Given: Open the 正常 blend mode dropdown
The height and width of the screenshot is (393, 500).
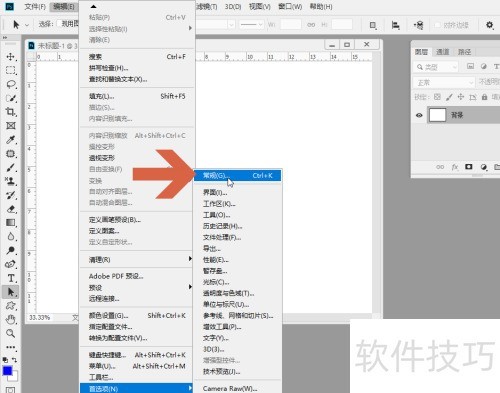Looking at the screenshot, I should [444, 82].
